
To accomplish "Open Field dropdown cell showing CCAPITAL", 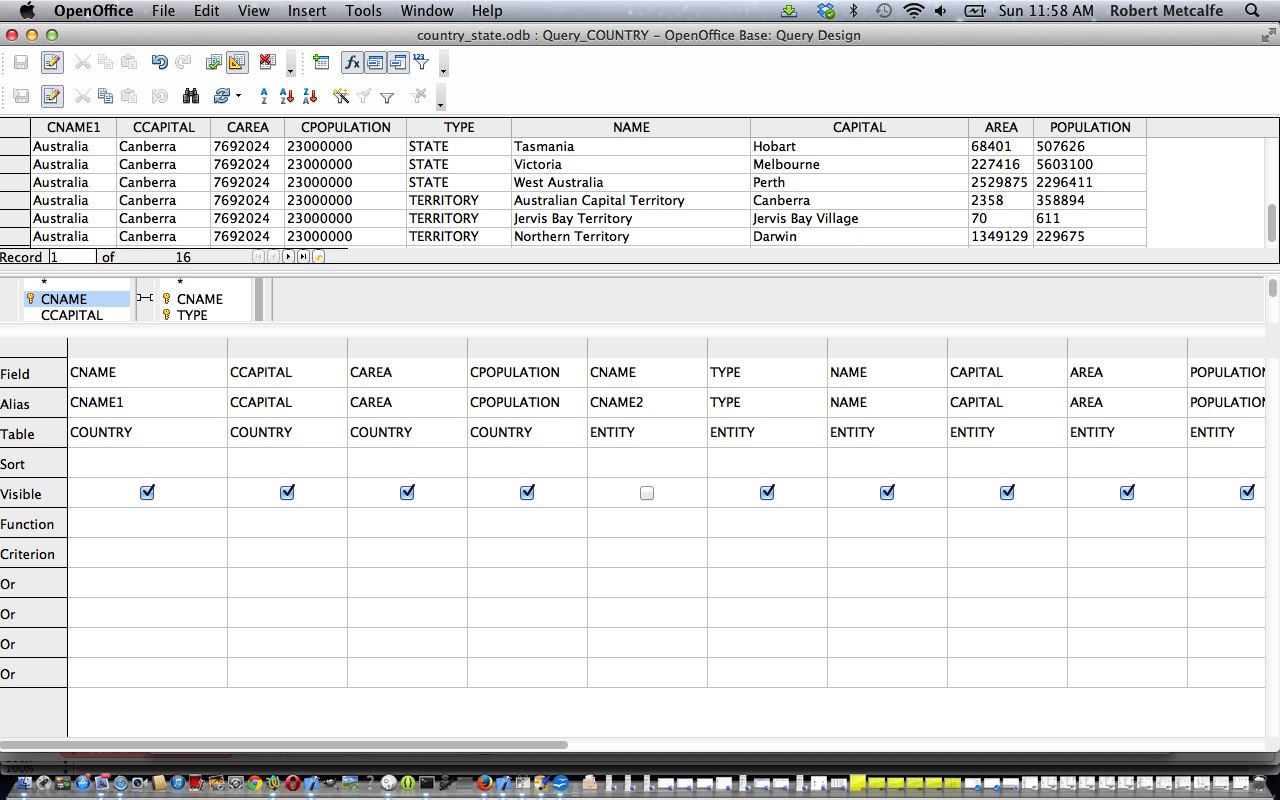I will [x=287, y=372].
